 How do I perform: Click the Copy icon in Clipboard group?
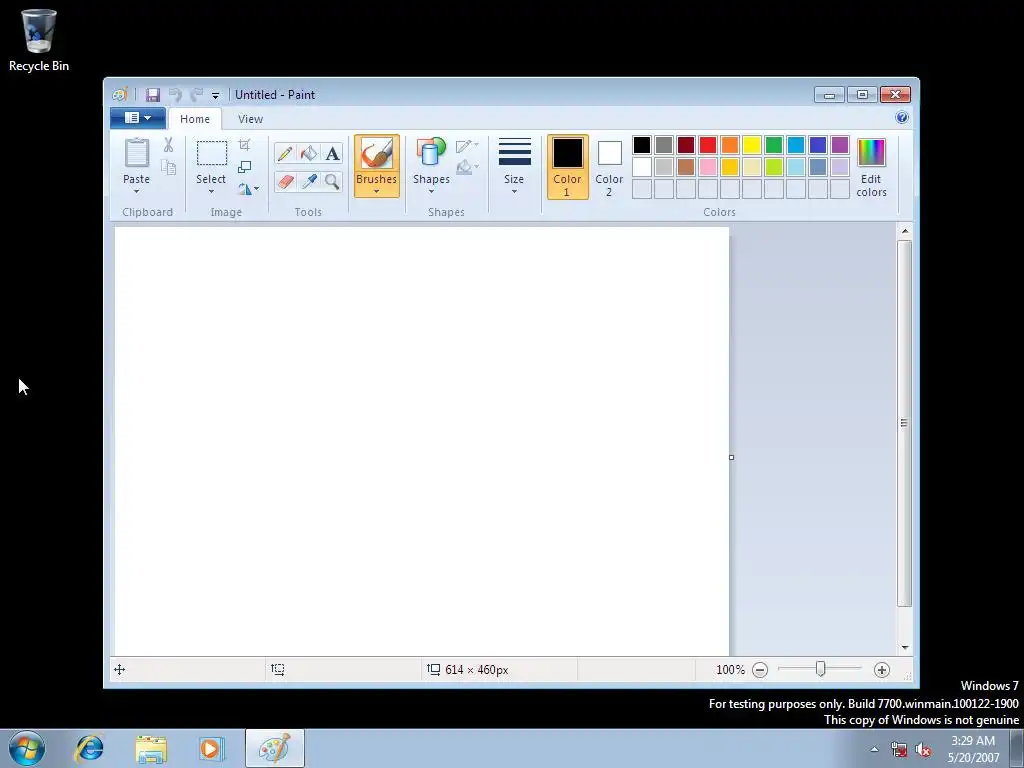pyautogui.click(x=168, y=167)
